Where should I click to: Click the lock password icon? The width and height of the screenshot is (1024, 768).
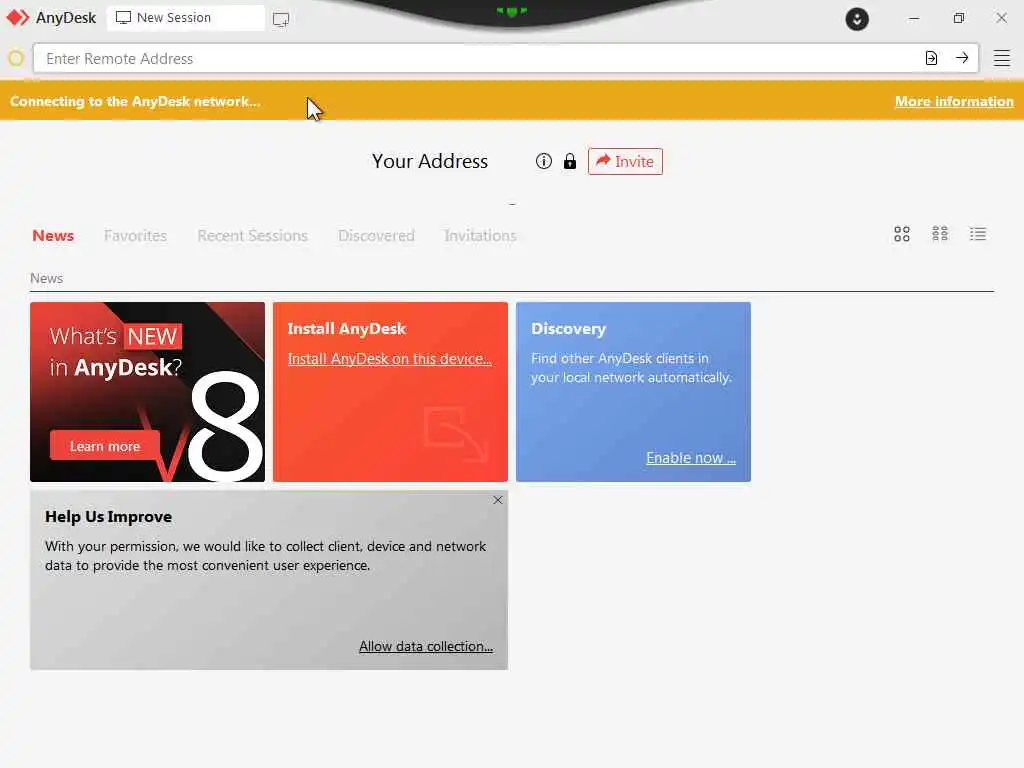click(569, 161)
